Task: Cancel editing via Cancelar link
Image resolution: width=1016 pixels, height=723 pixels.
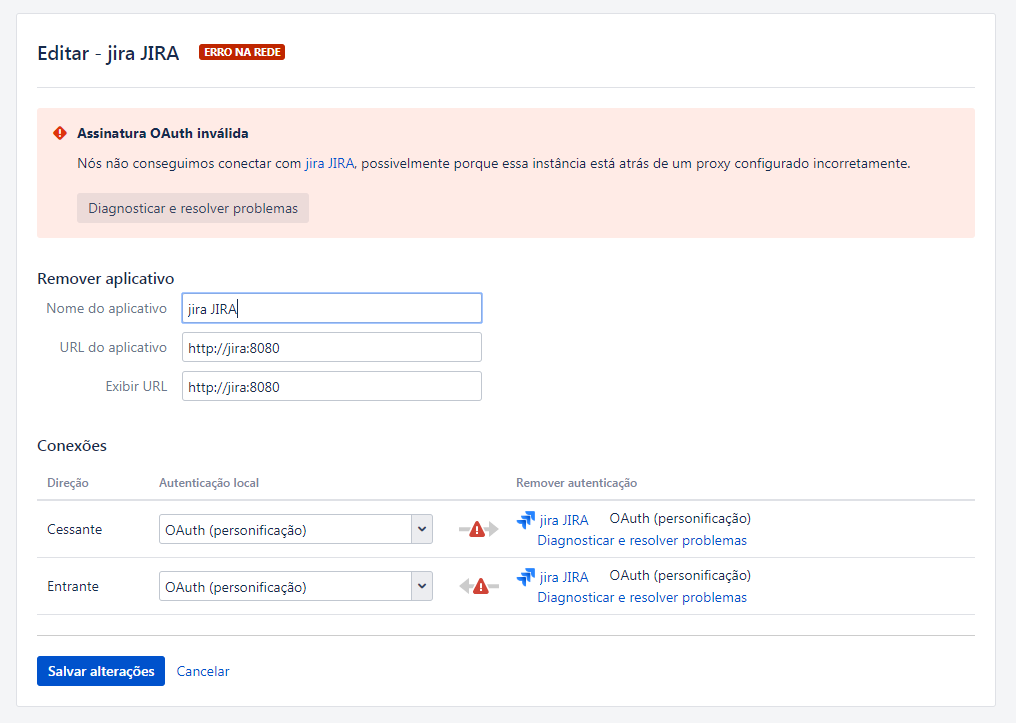Action: point(203,671)
